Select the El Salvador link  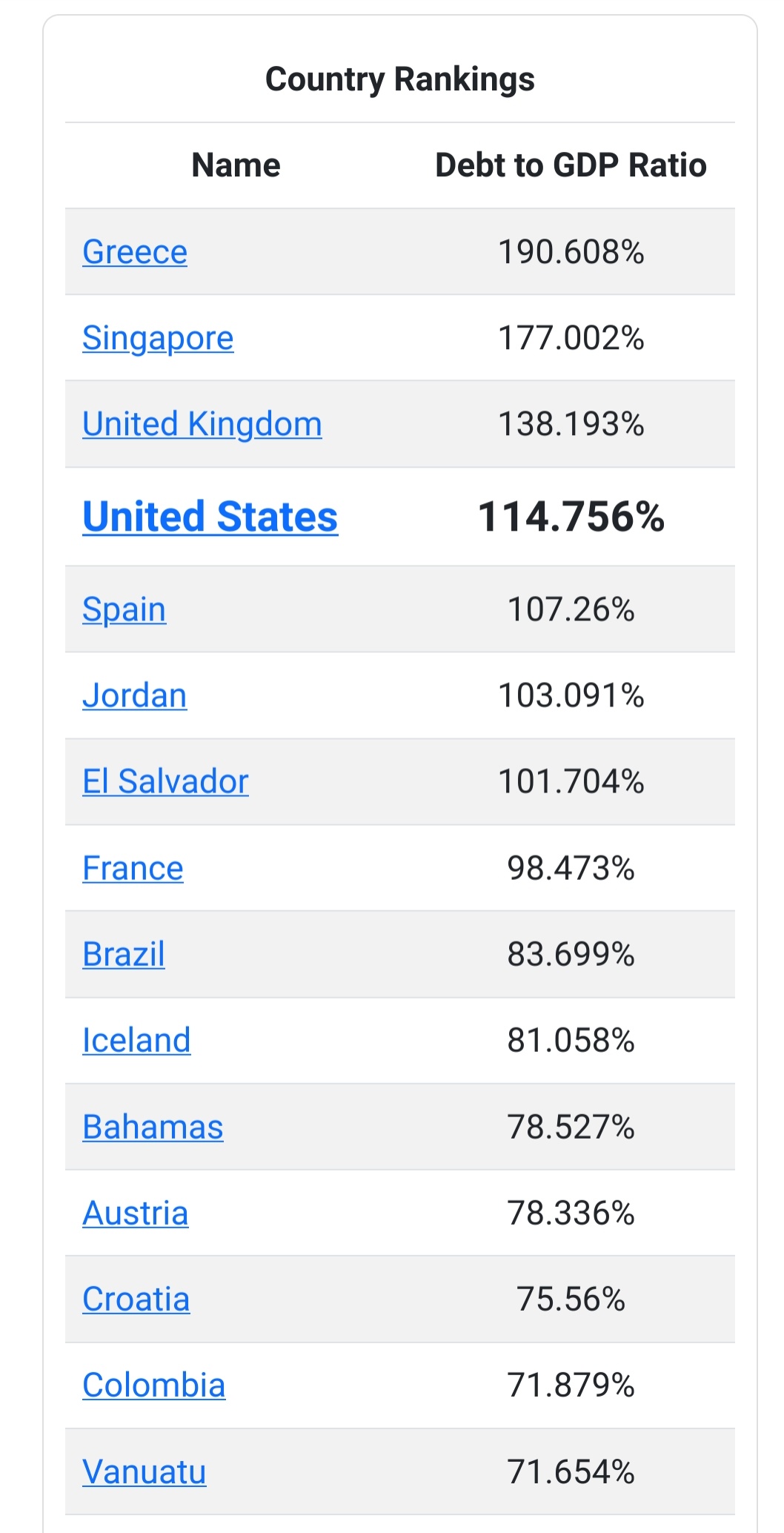click(x=165, y=781)
